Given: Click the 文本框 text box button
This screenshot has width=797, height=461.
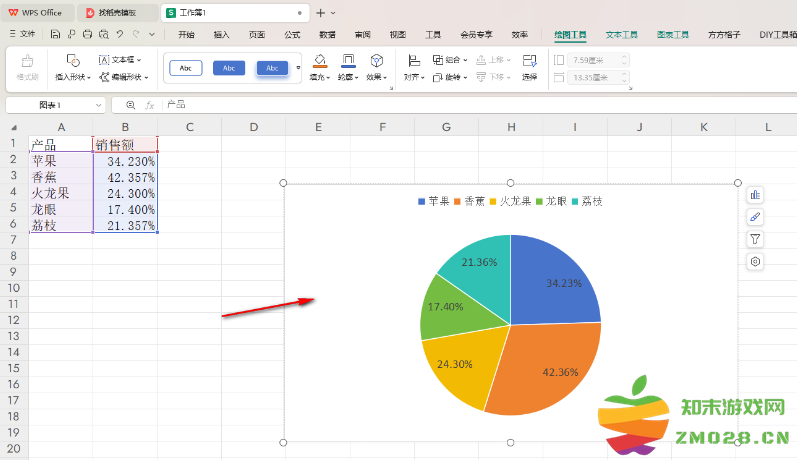Looking at the screenshot, I should [x=120, y=60].
